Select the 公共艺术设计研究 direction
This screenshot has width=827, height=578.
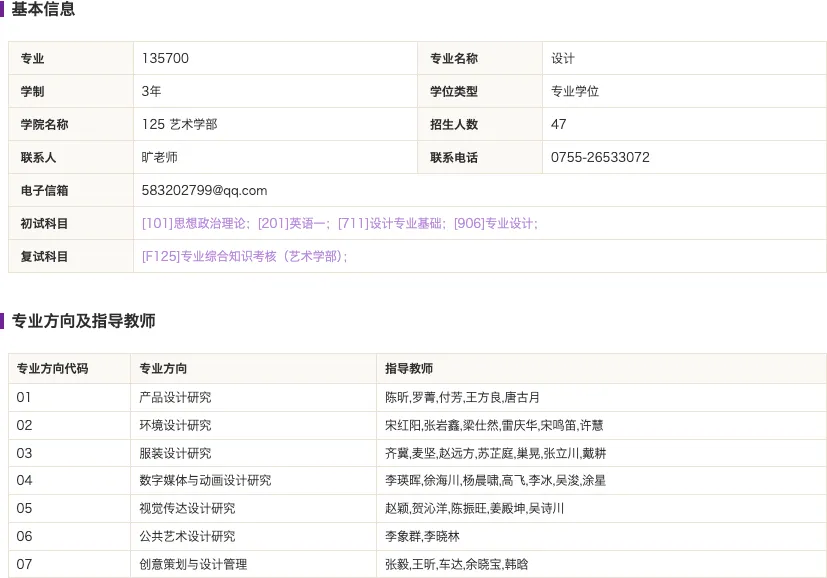(187, 536)
